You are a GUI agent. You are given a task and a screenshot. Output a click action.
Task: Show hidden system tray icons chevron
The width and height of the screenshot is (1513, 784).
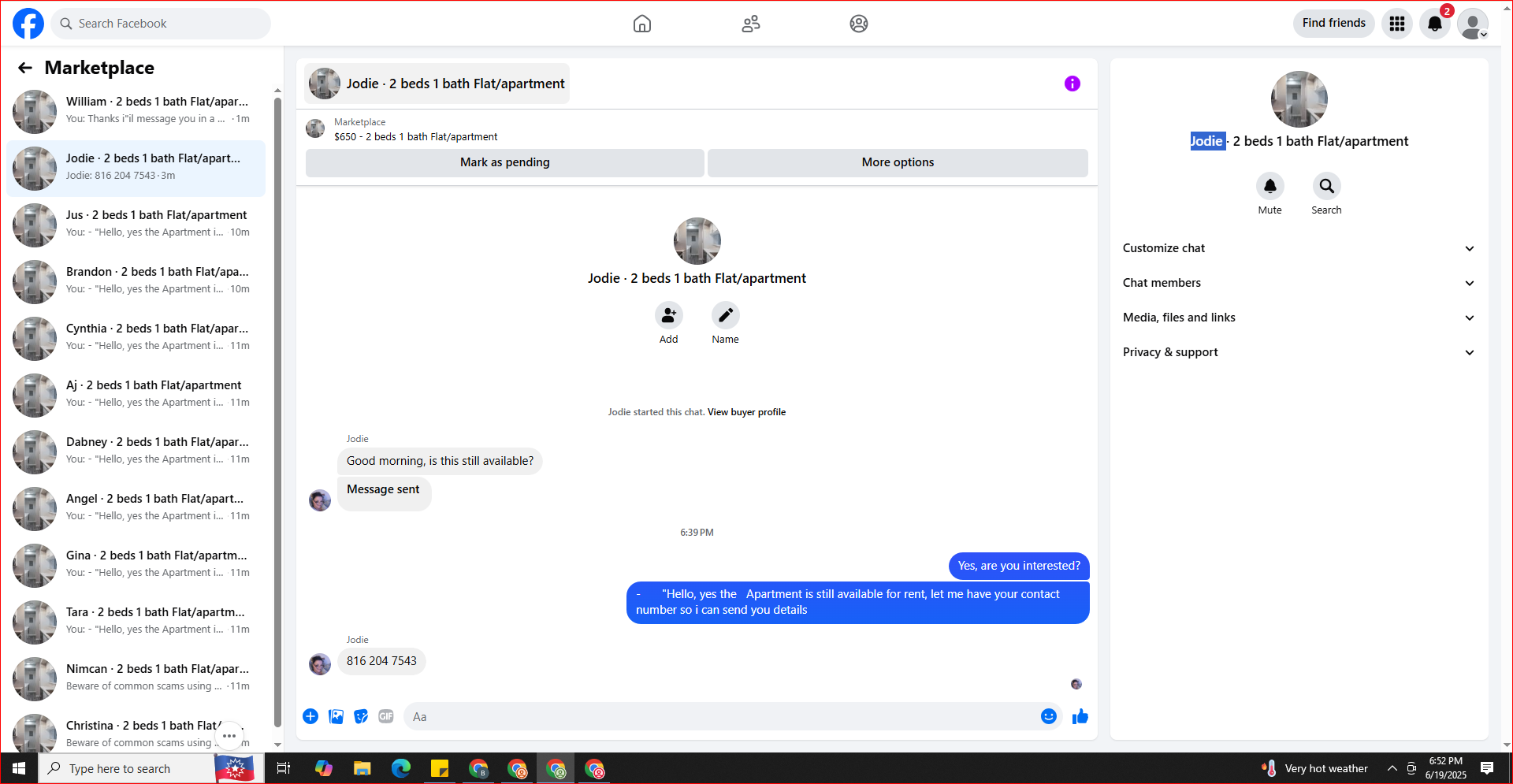1392,768
